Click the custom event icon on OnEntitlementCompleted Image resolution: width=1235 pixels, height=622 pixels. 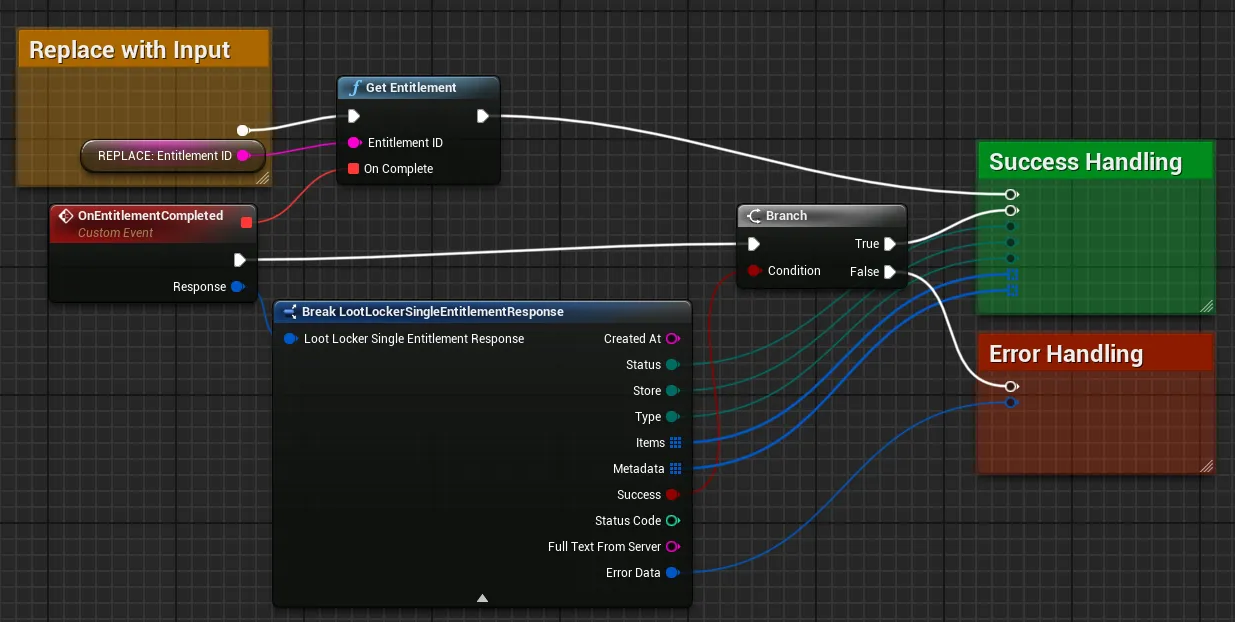(x=66, y=216)
